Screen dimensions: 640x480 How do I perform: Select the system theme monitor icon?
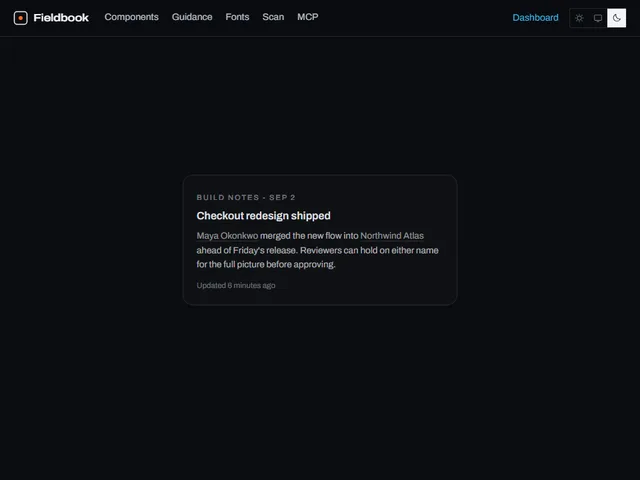[x=598, y=18]
